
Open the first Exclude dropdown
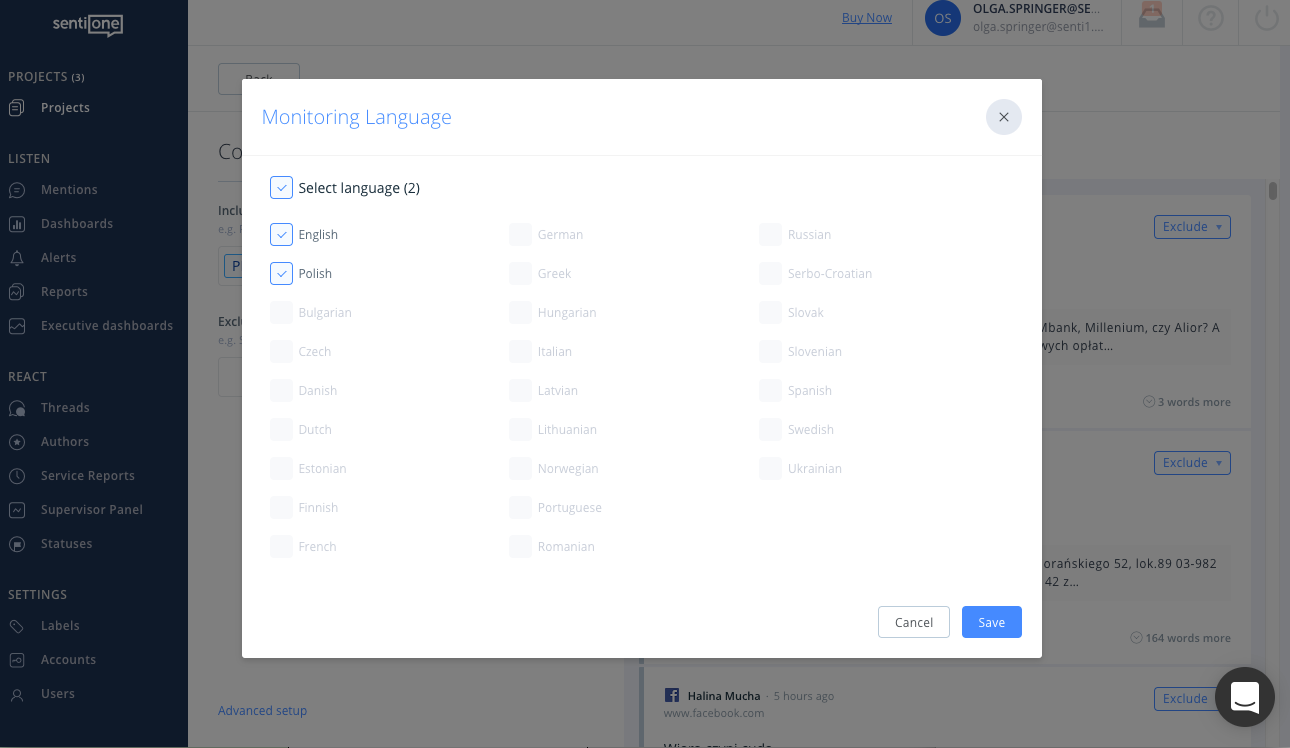click(1191, 227)
